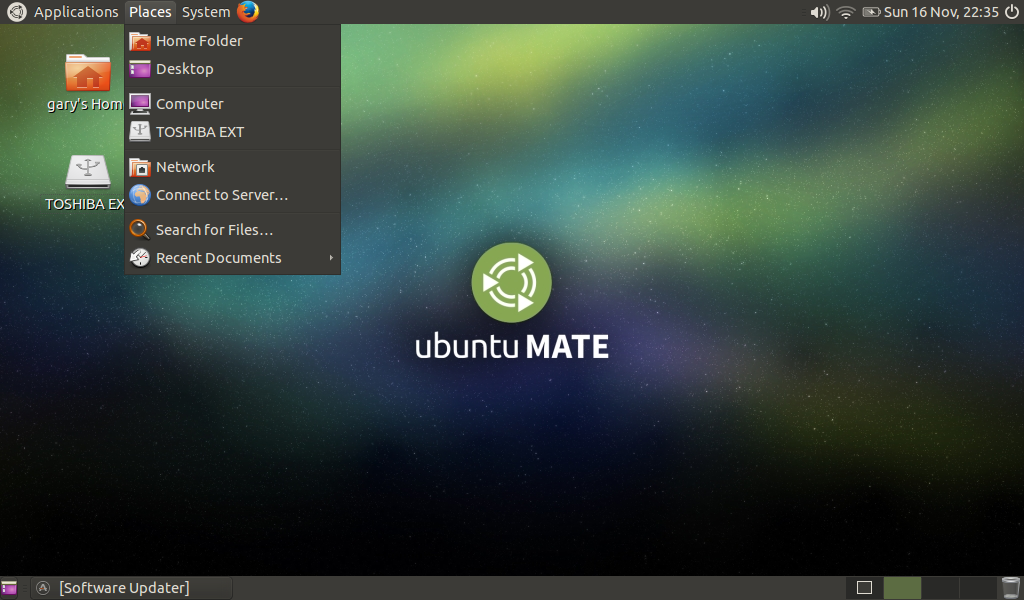Open Search for Files… entry
Viewport: 1024px width, 600px height.
coord(232,230)
